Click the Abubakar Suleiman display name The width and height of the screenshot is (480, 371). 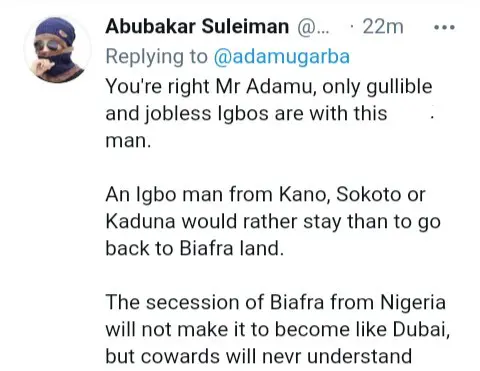[x=197, y=26]
